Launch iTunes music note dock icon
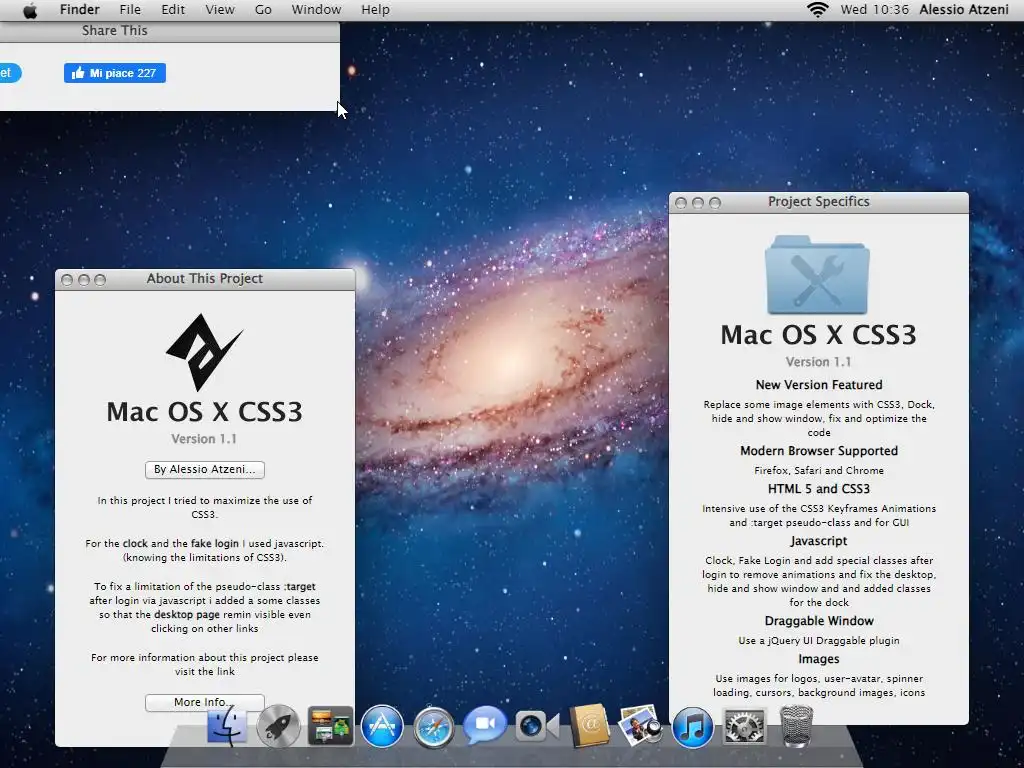 tap(692, 727)
